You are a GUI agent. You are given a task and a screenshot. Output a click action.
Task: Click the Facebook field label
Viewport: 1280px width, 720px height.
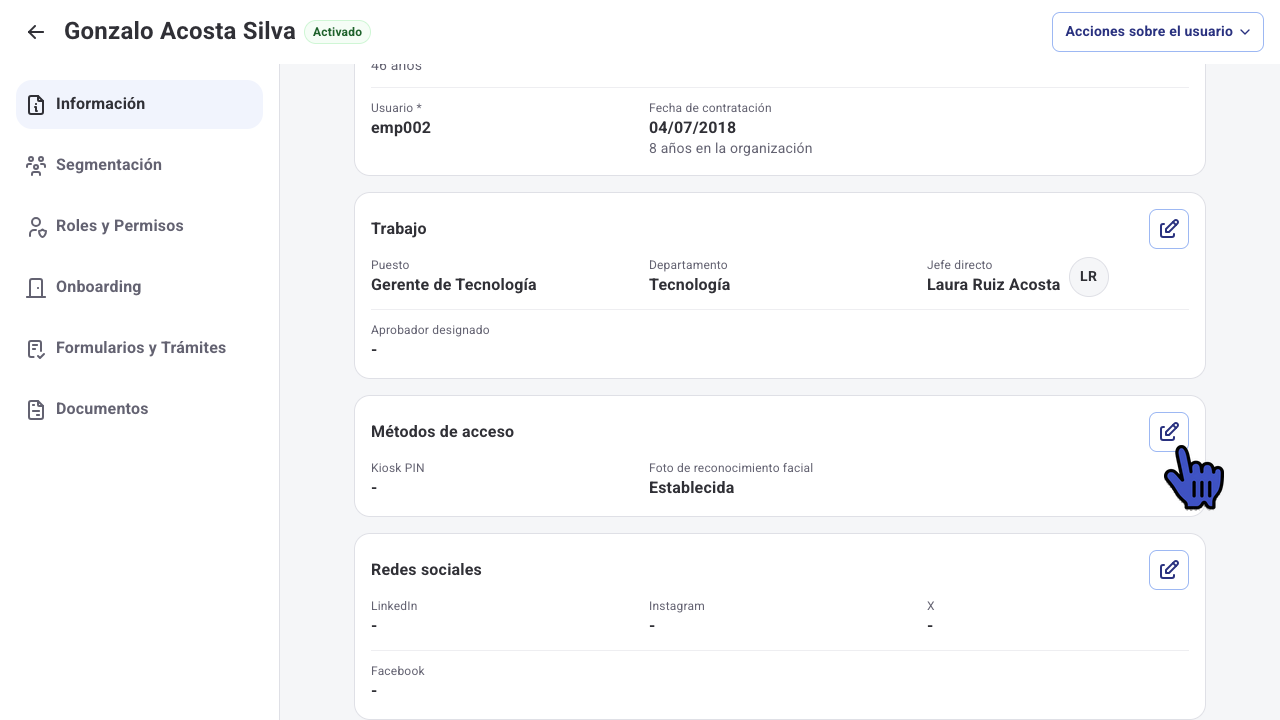click(398, 671)
